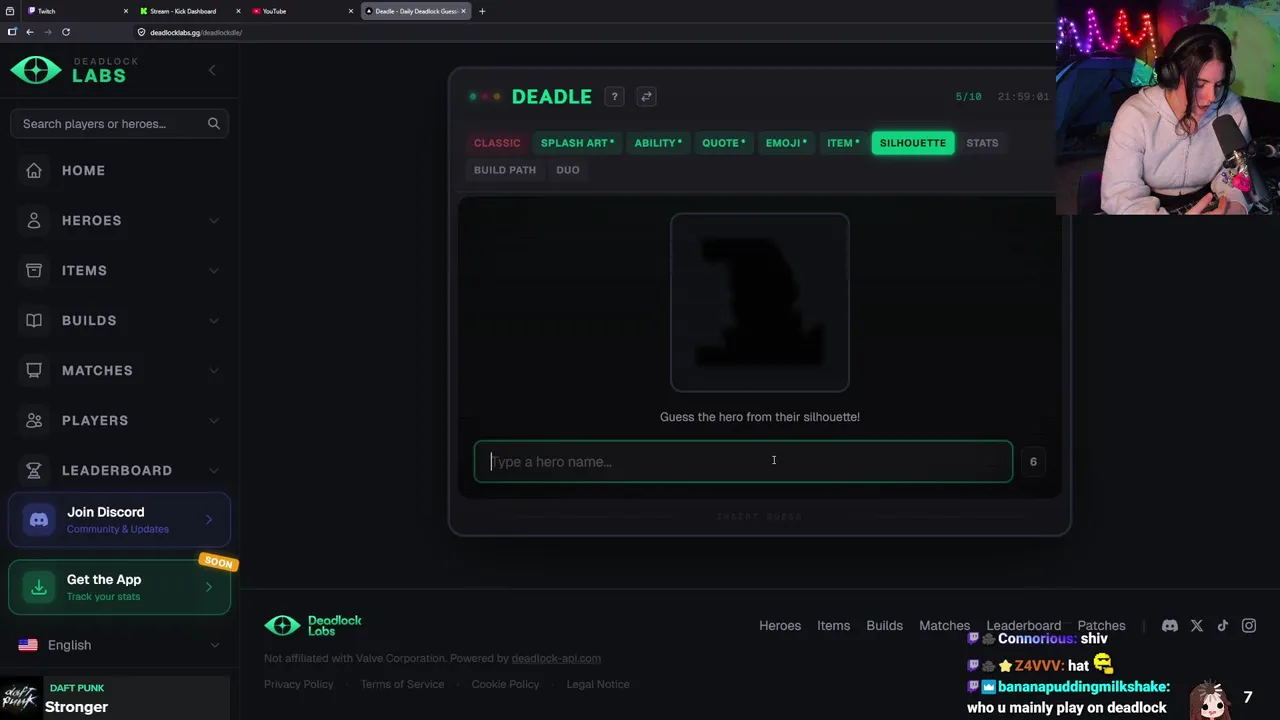
Task: Open Matches footer link
Action: (x=944, y=626)
